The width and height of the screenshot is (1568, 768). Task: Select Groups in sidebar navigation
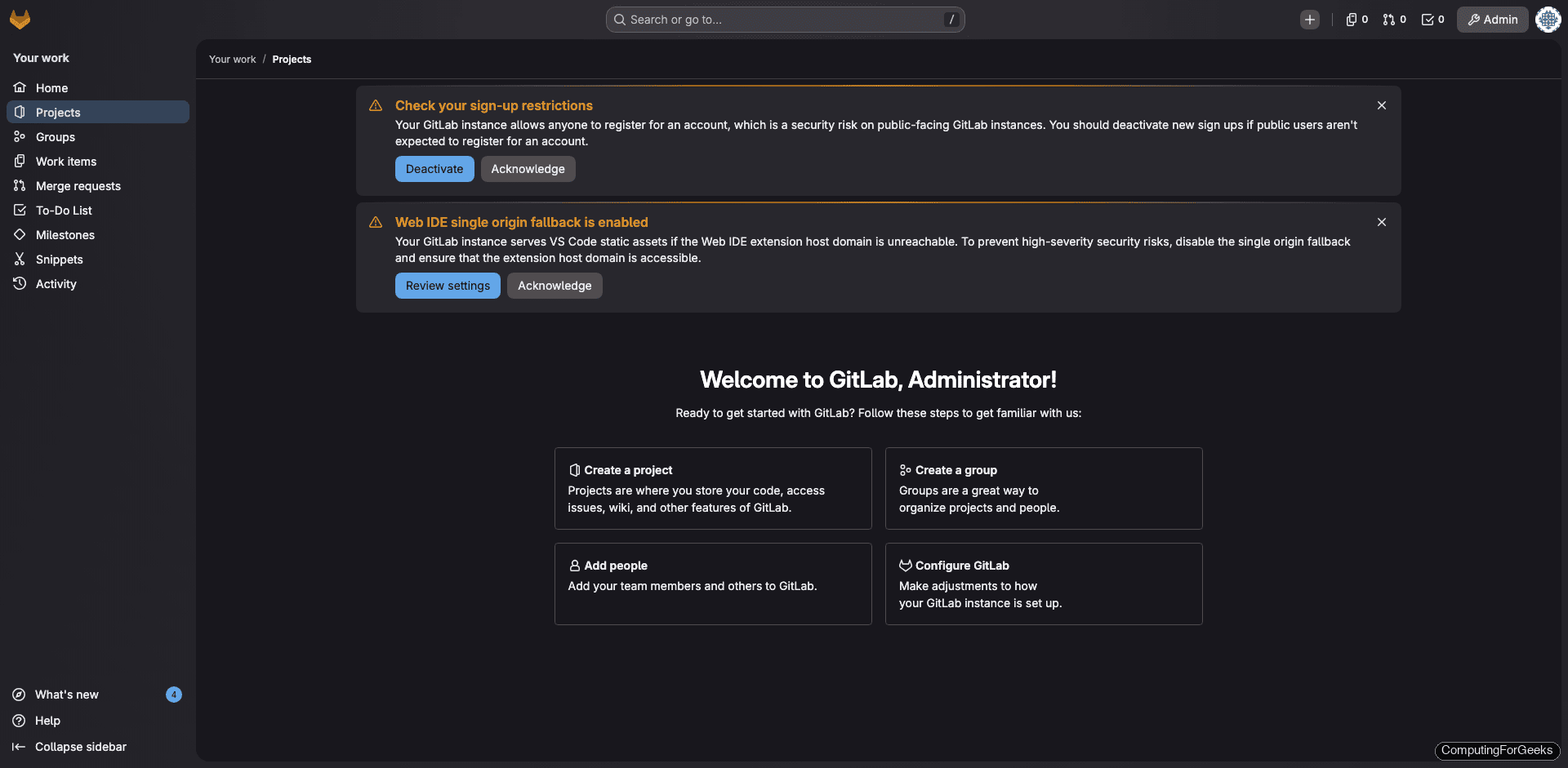(x=55, y=136)
